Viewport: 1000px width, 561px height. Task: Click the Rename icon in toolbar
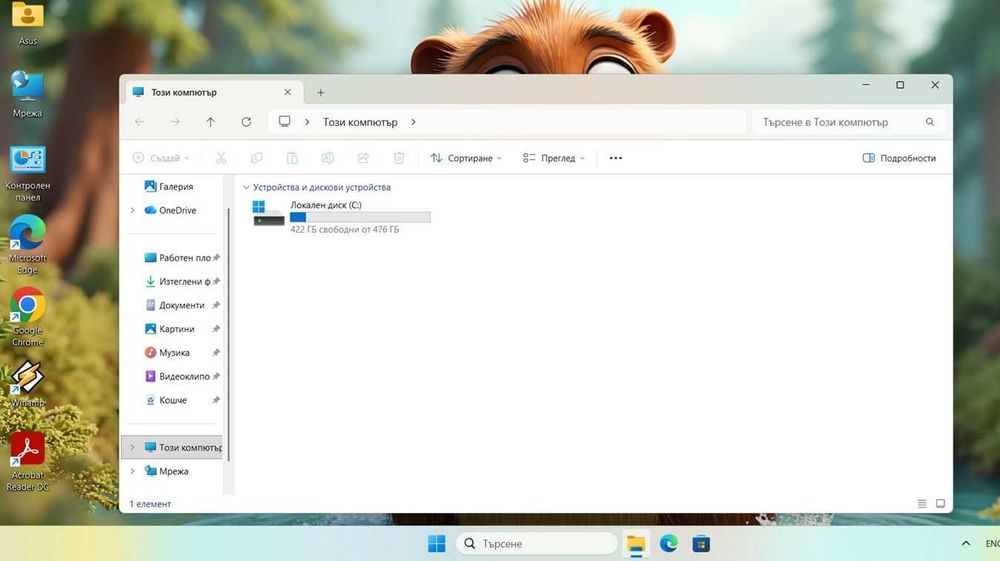(328, 158)
